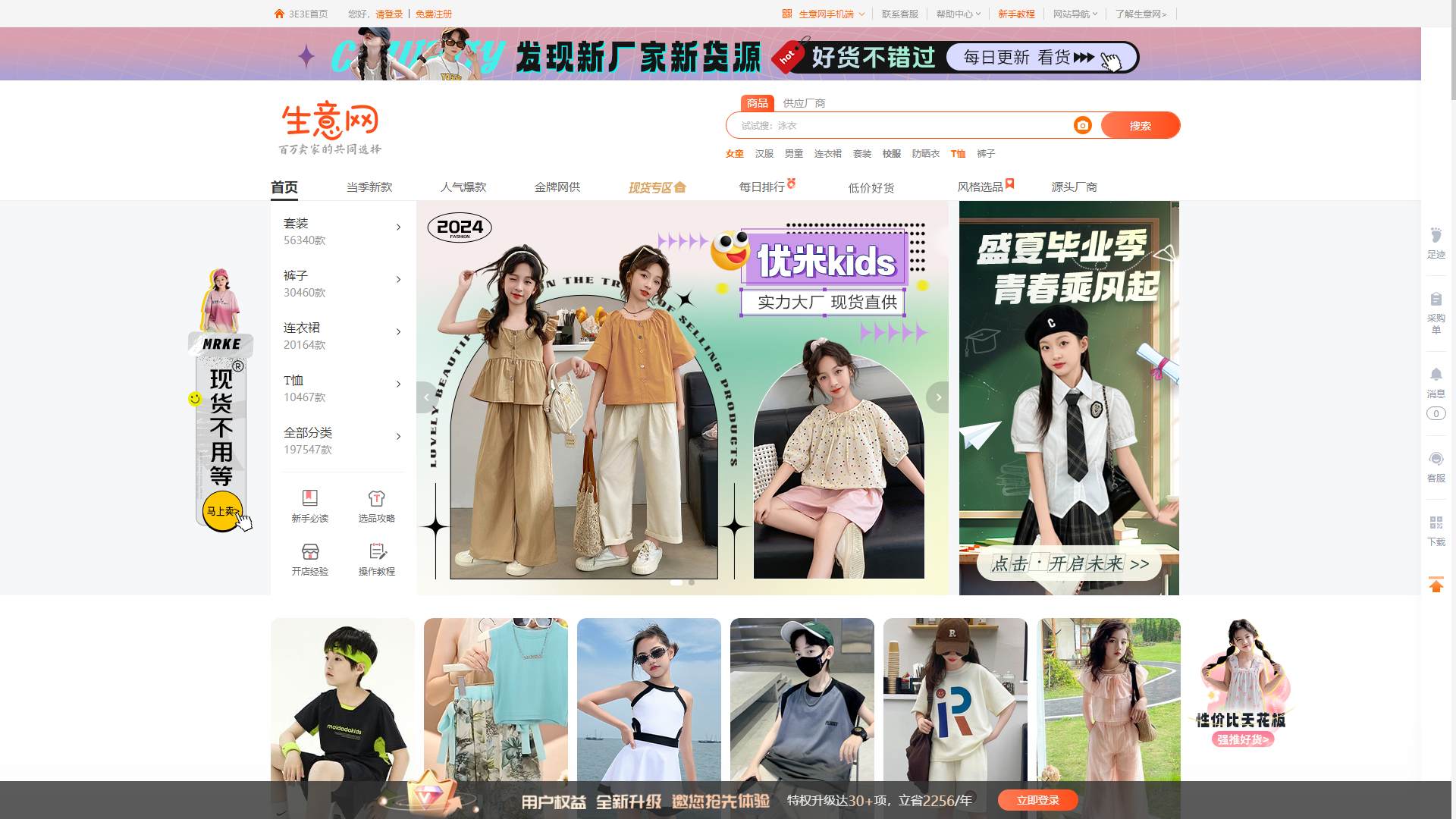
Task: Open the 选品攻略 shirt icon
Action: pos(376,498)
